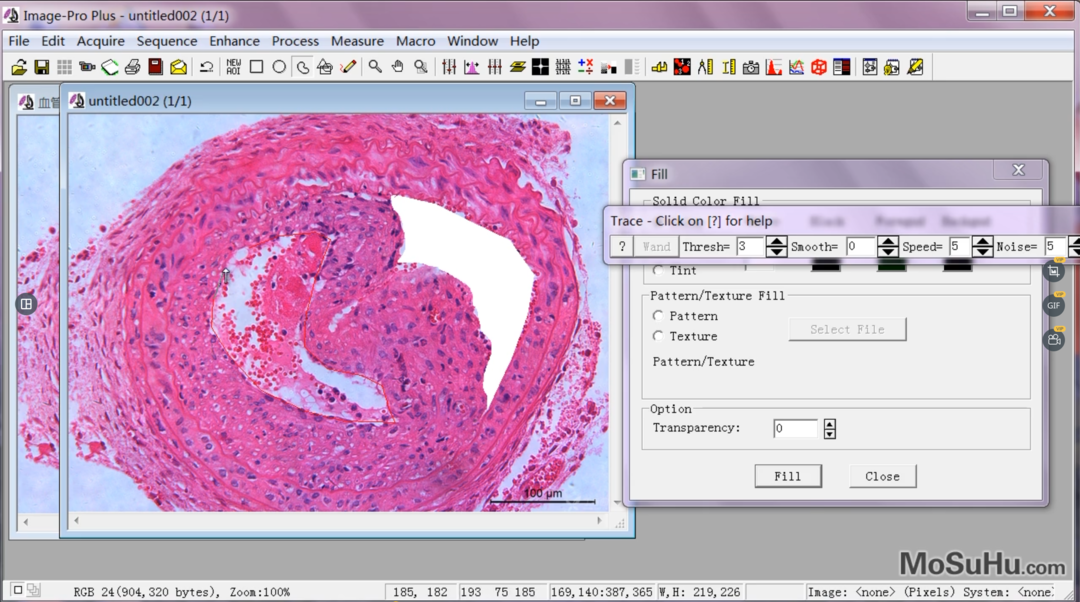Click the yellow highlighter macro icon
The height and width of the screenshot is (602, 1080).
pos(915,67)
